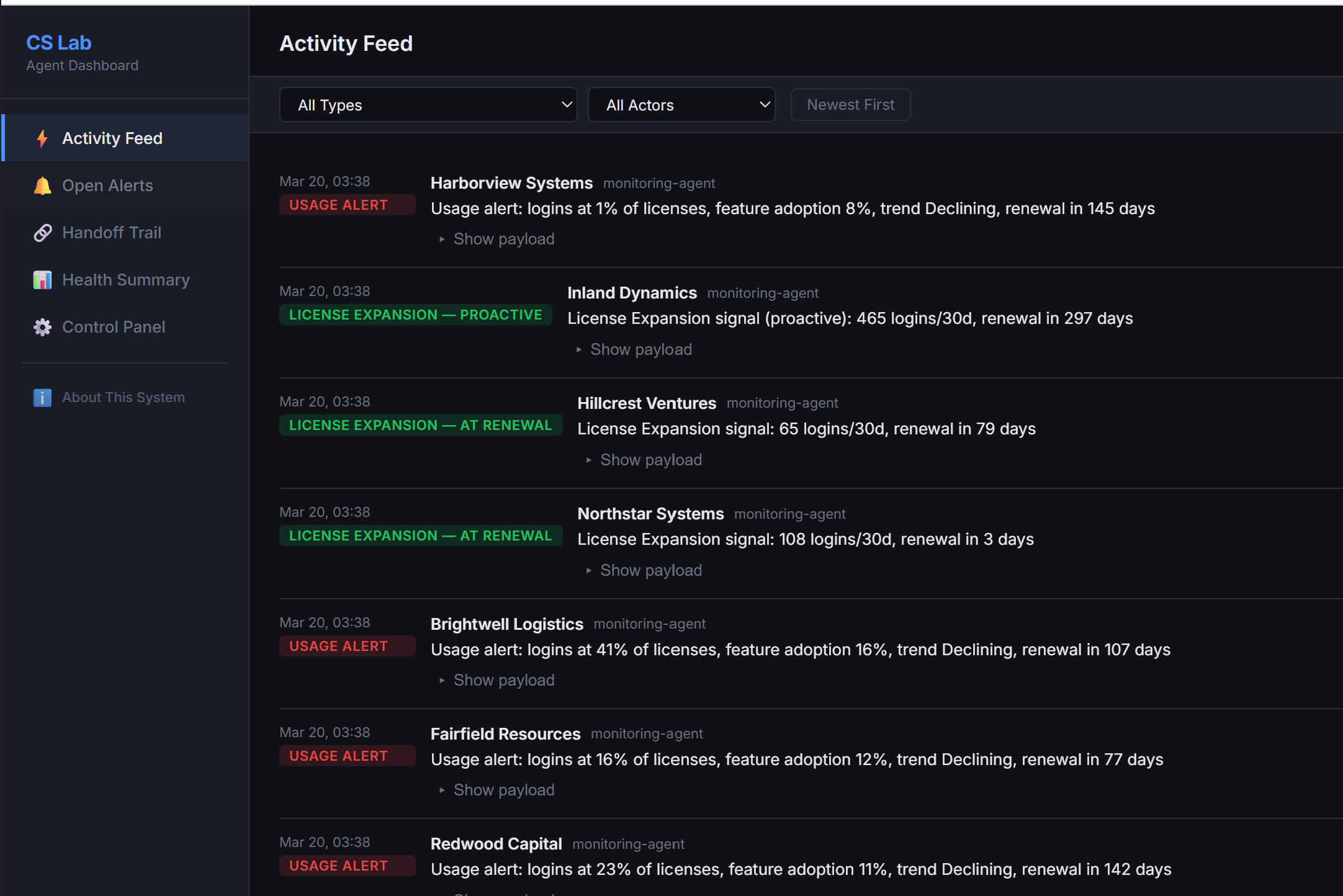
Task: Click the Brightwell Logistics account name
Action: [x=507, y=624]
